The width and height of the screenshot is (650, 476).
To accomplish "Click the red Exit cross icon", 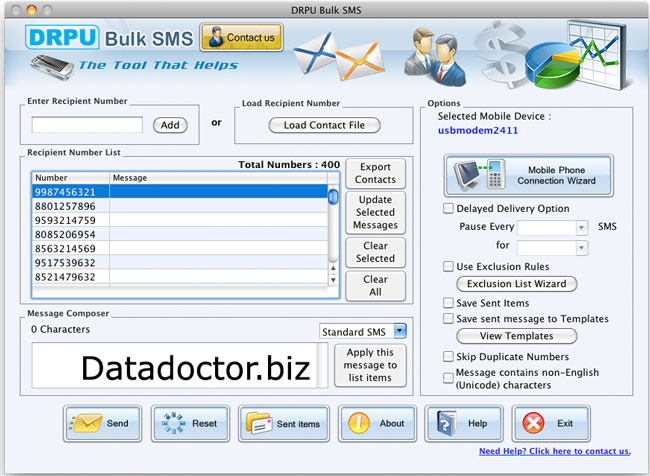I will coord(533,423).
